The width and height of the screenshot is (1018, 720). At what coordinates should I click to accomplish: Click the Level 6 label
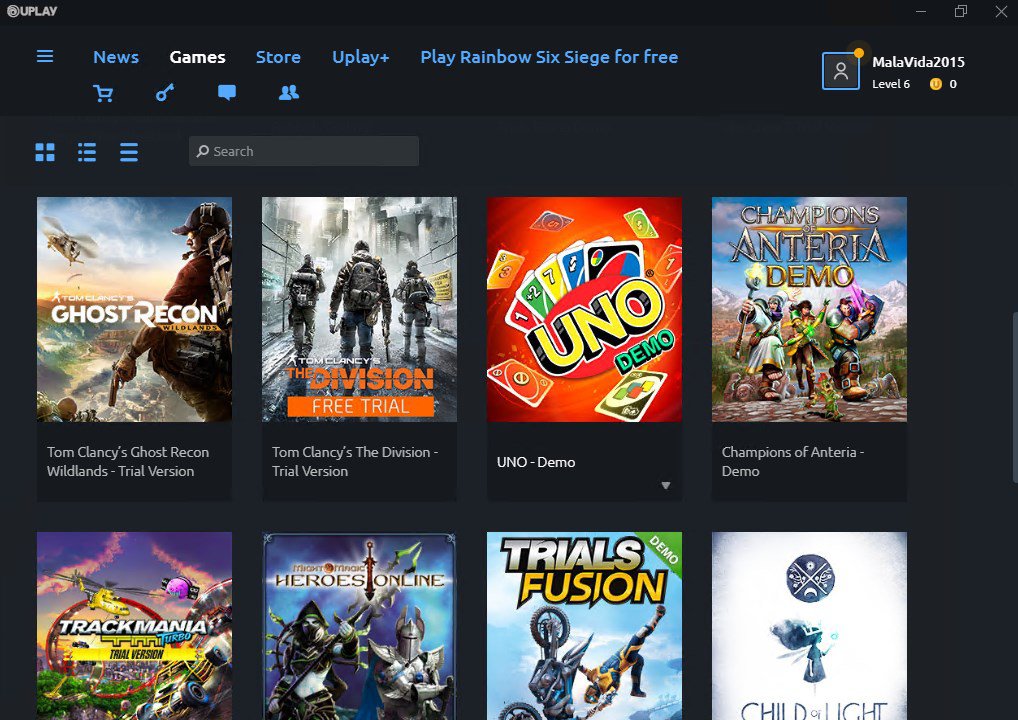(891, 84)
